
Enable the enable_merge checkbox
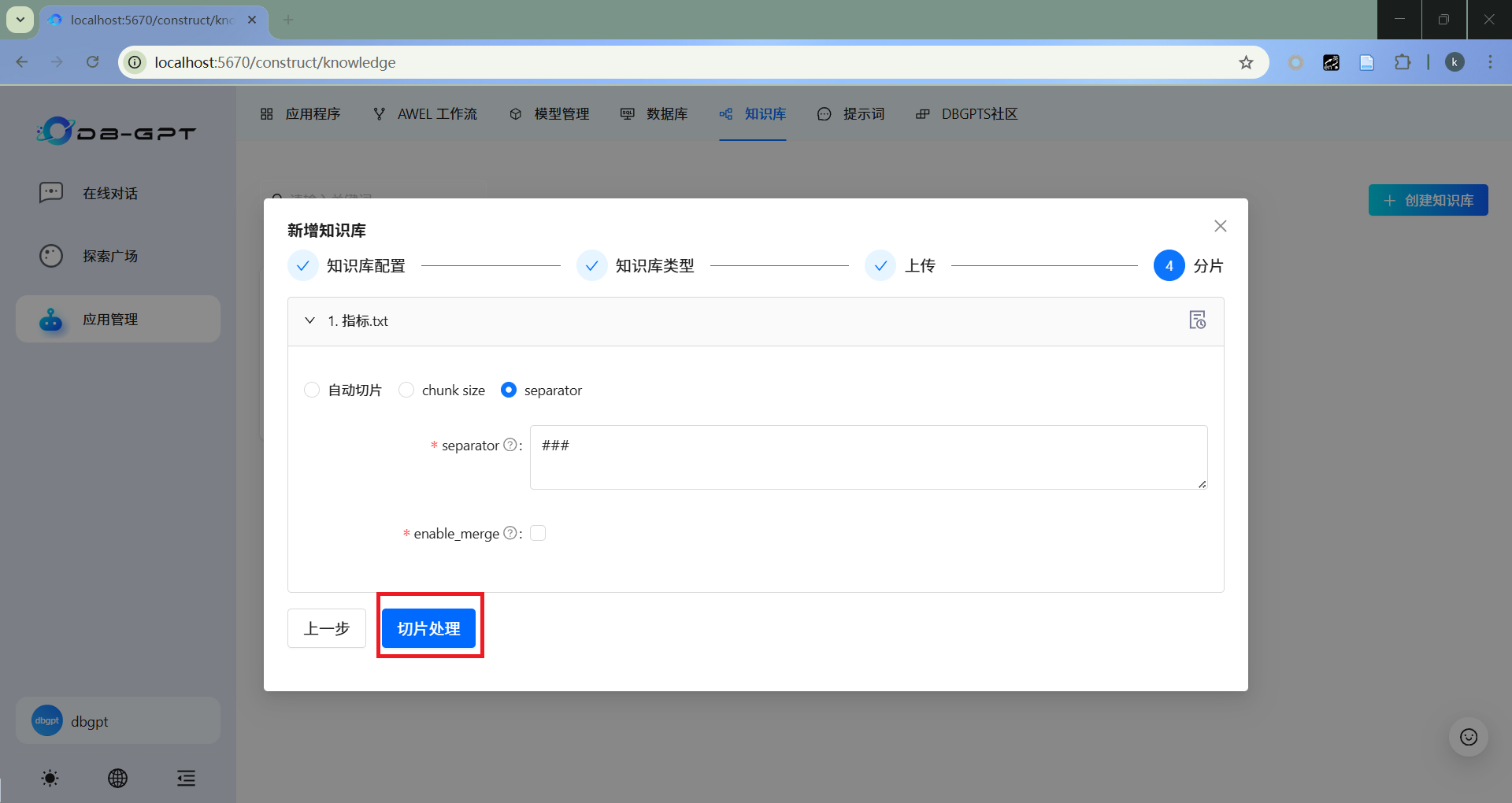coord(538,533)
